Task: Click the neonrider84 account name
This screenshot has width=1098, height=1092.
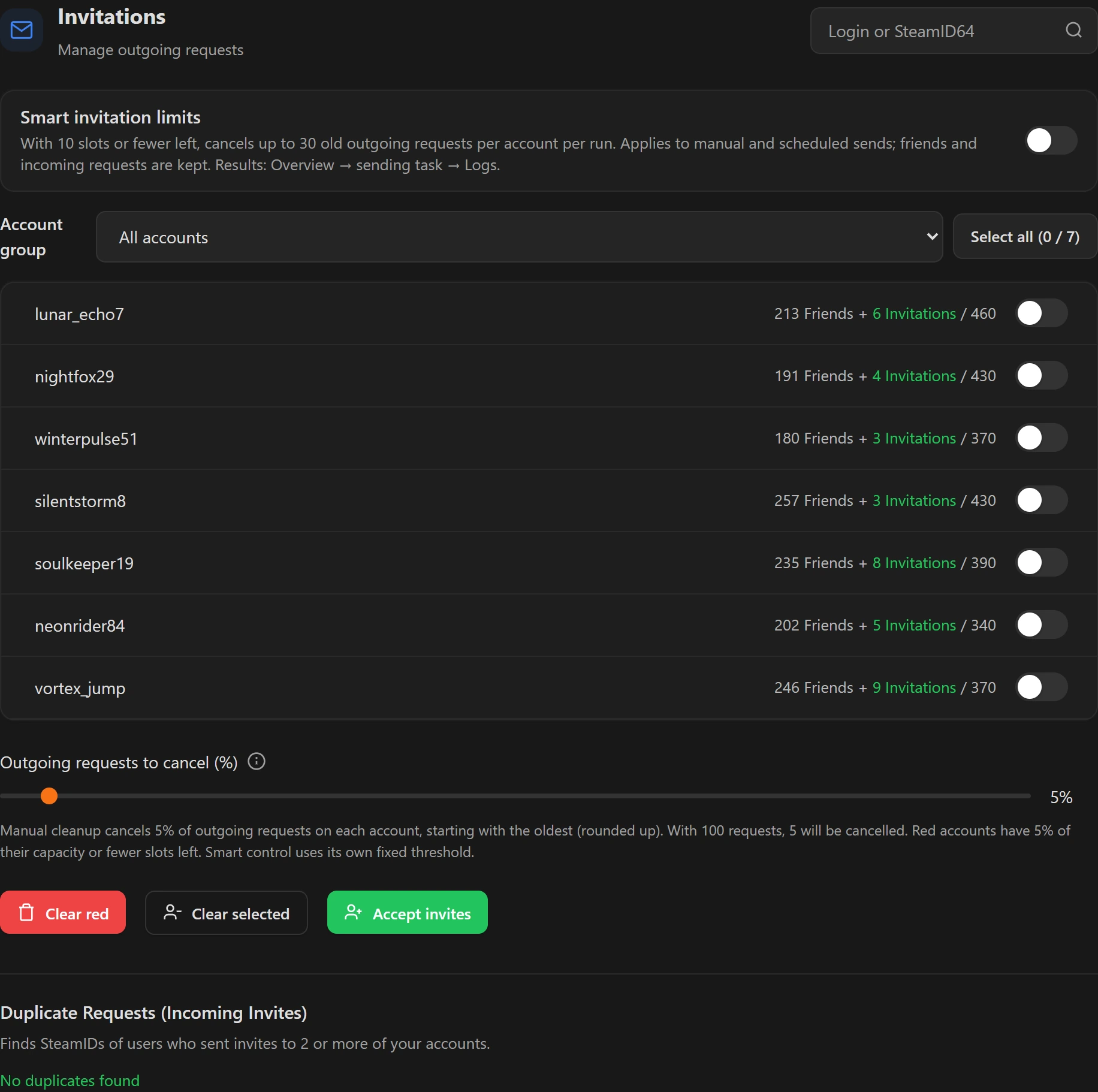Action: 80,626
